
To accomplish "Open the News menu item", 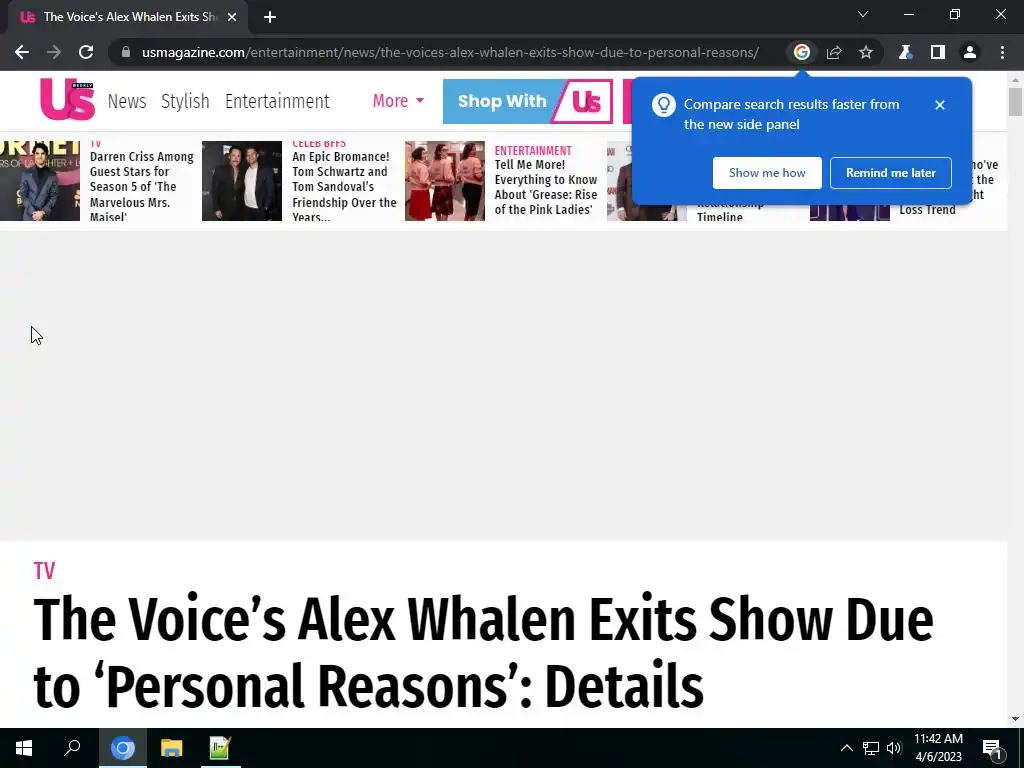I will click(x=127, y=101).
